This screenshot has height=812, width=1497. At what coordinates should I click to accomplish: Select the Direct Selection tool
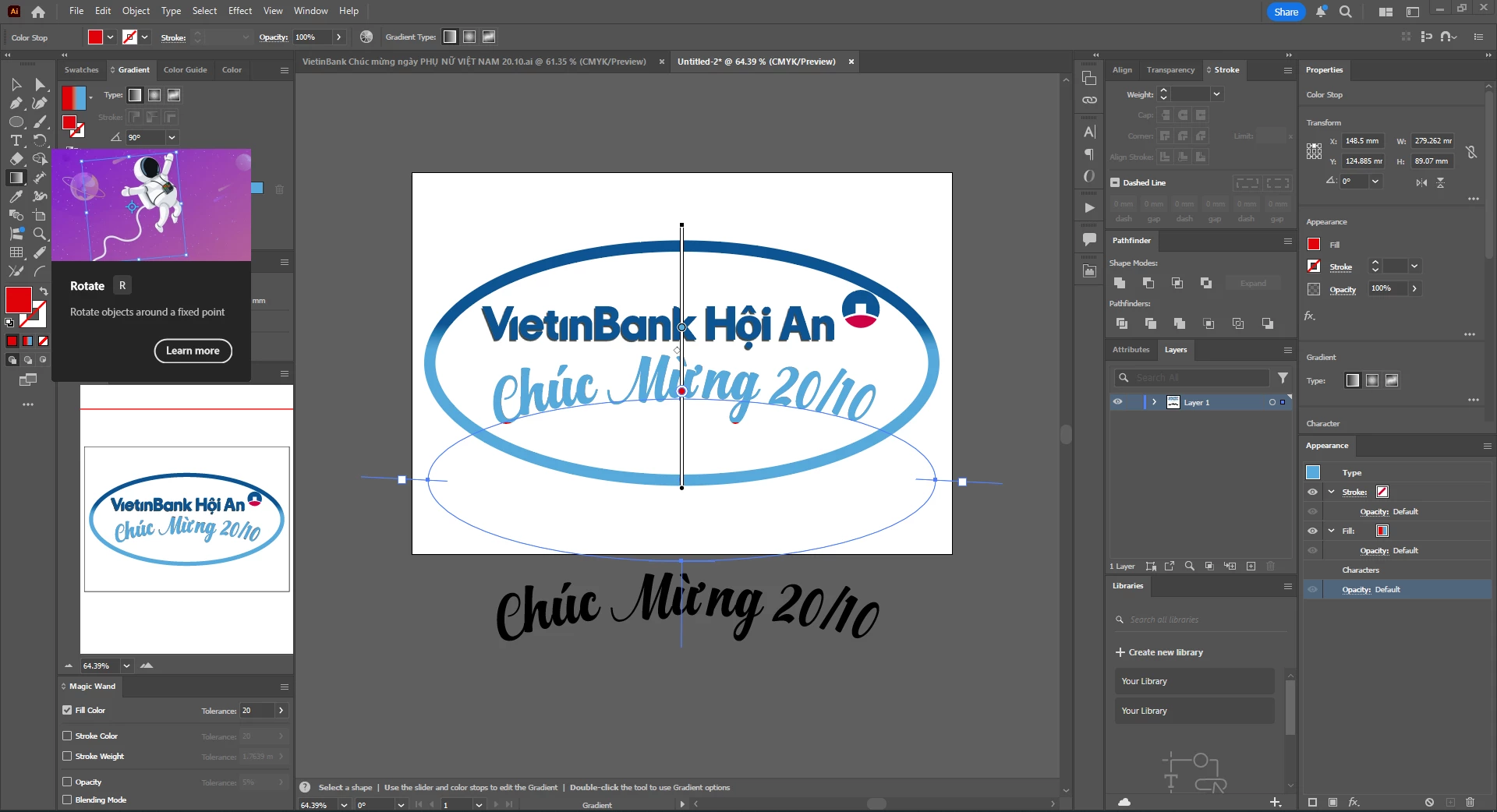tap(40, 84)
